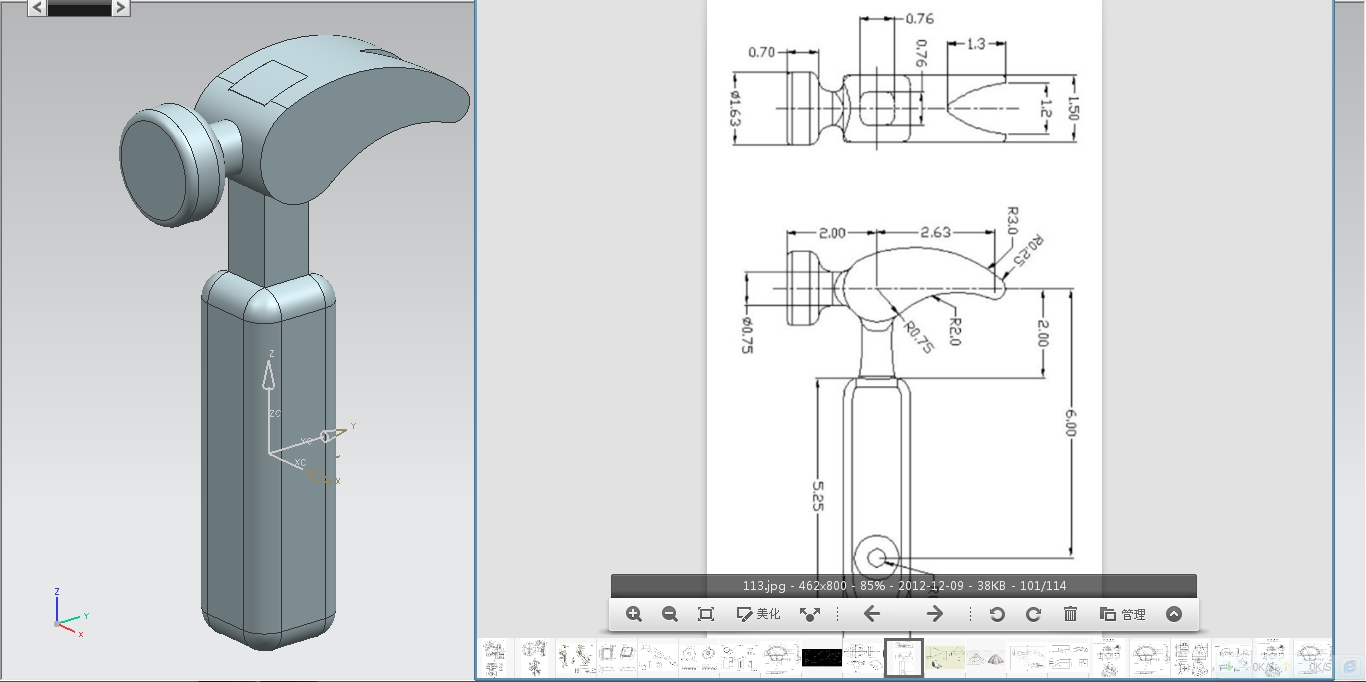1366x682 pixels.
Task: Delete the current image with trash icon
Action: click(1070, 614)
